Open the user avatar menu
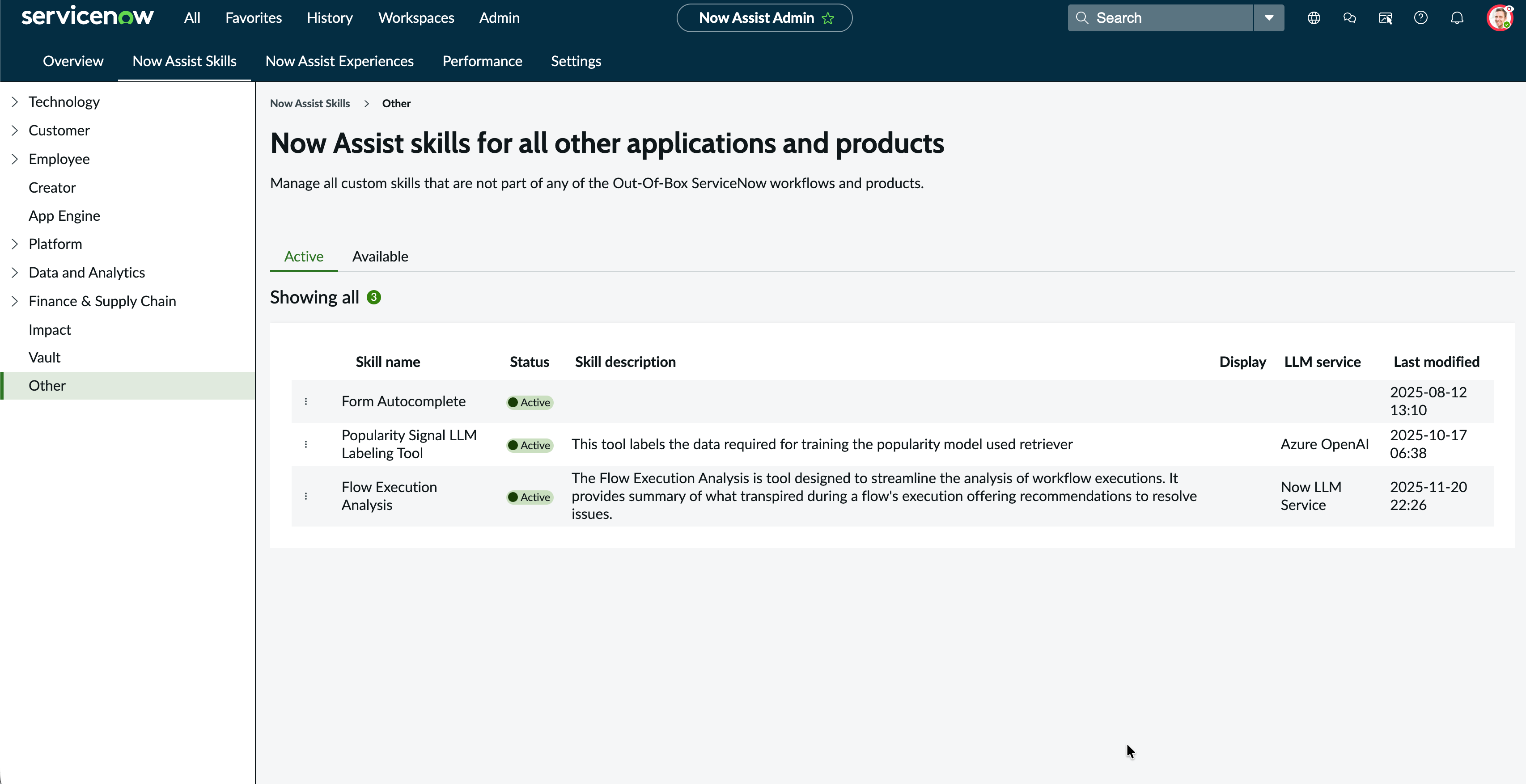 tap(1499, 18)
